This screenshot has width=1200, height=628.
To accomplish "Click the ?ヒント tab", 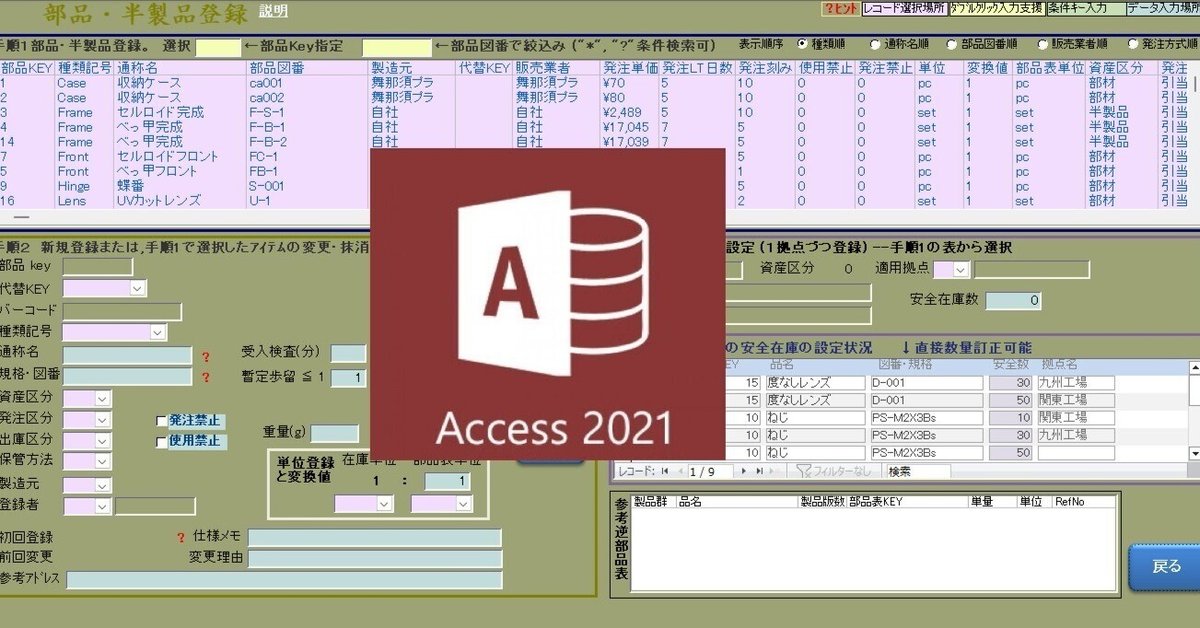I will 840,8.
